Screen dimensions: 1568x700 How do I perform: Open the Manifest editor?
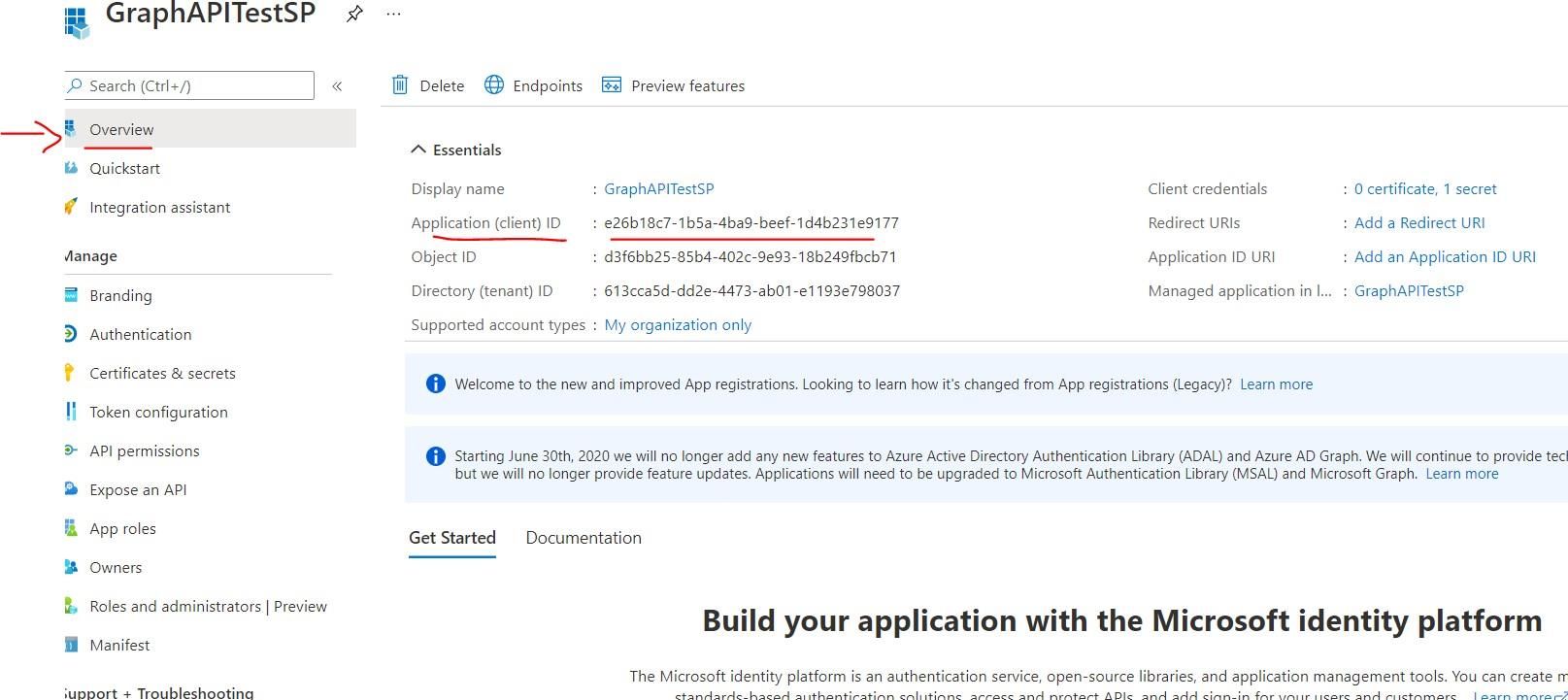point(119,645)
